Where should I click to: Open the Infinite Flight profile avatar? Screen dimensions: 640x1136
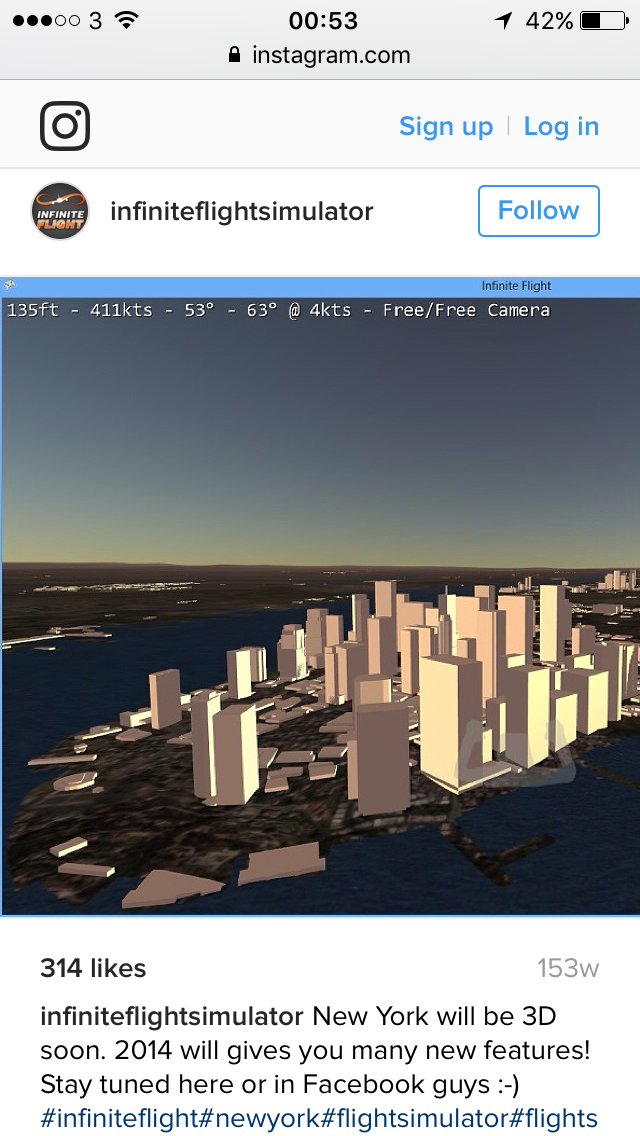(x=60, y=211)
